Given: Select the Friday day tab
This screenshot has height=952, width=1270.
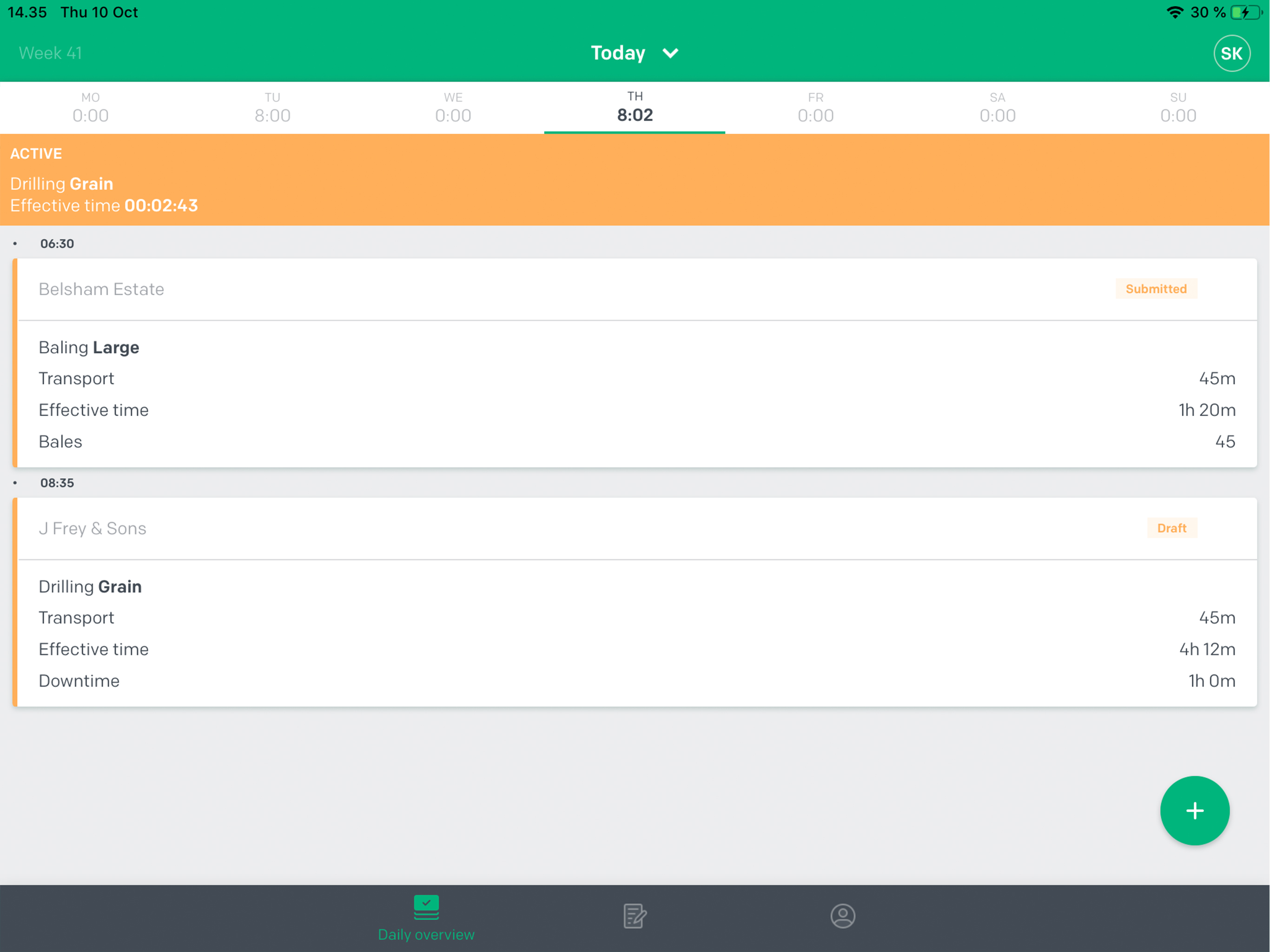Looking at the screenshot, I should [x=815, y=108].
